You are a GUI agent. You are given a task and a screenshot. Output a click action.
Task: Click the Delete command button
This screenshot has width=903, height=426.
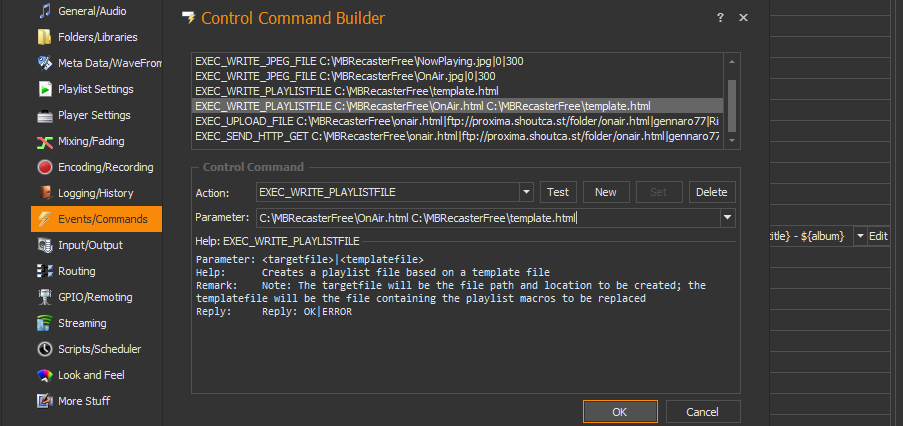[x=711, y=192]
